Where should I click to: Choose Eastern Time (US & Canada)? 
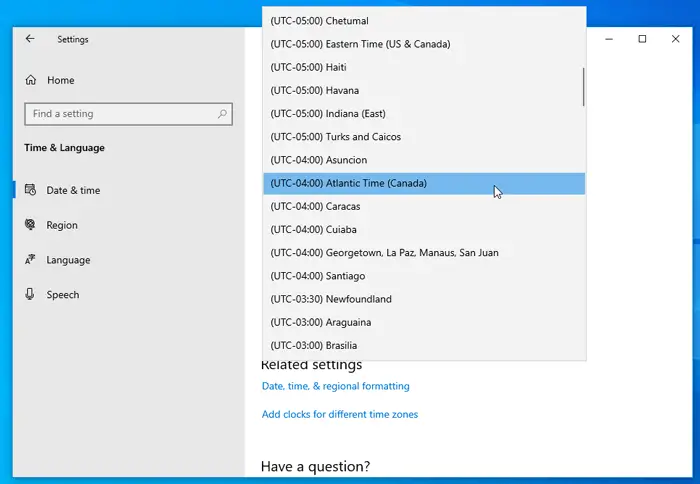[424, 44]
